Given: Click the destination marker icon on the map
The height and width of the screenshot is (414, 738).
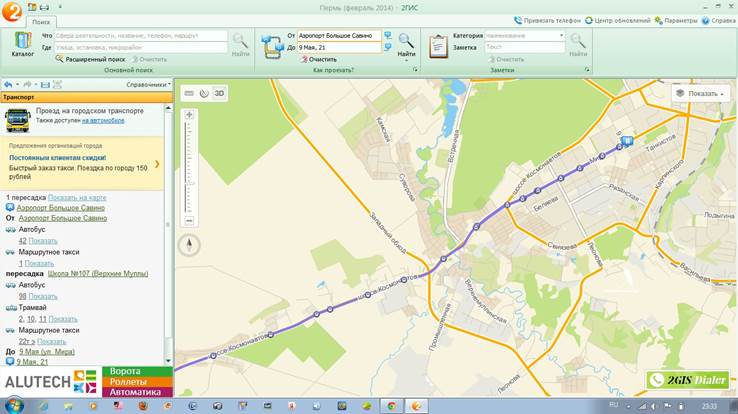Looking at the screenshot, I should tap(626, 140).
